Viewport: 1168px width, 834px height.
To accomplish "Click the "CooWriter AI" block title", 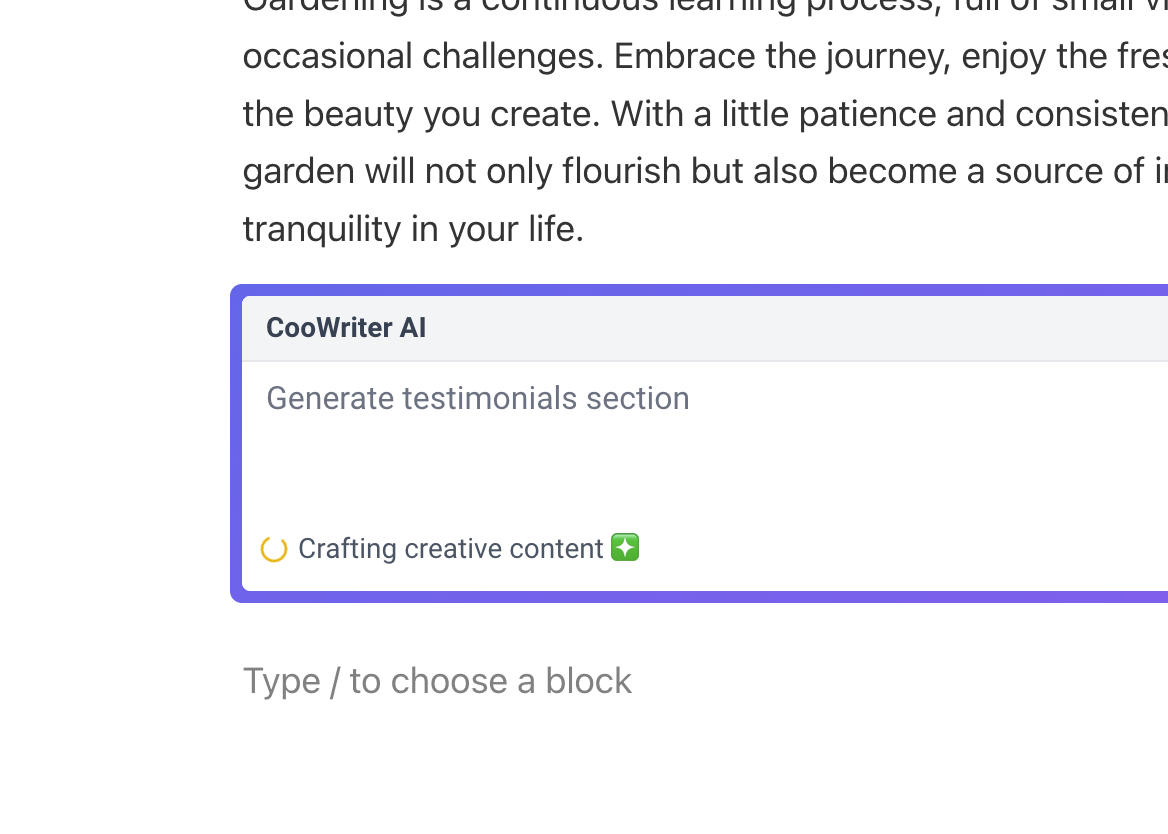I will 346,328.
